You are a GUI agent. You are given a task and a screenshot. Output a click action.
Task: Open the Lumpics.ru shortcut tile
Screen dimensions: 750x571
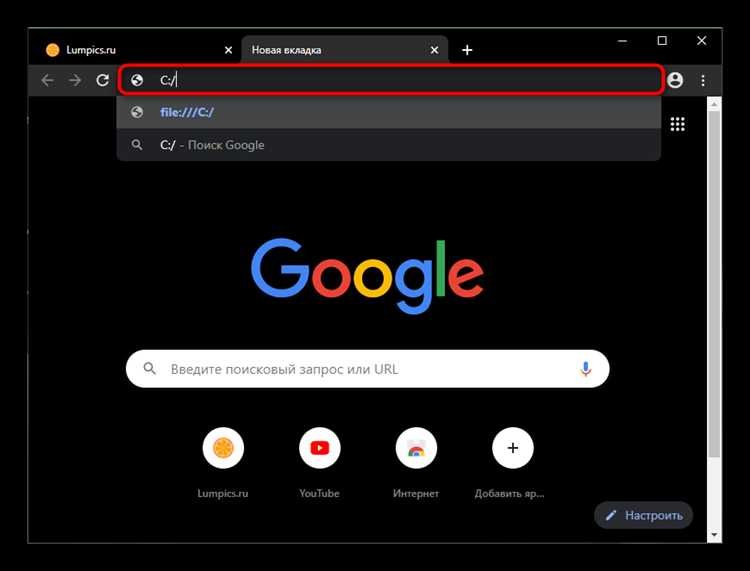click(x=223, y=448)
